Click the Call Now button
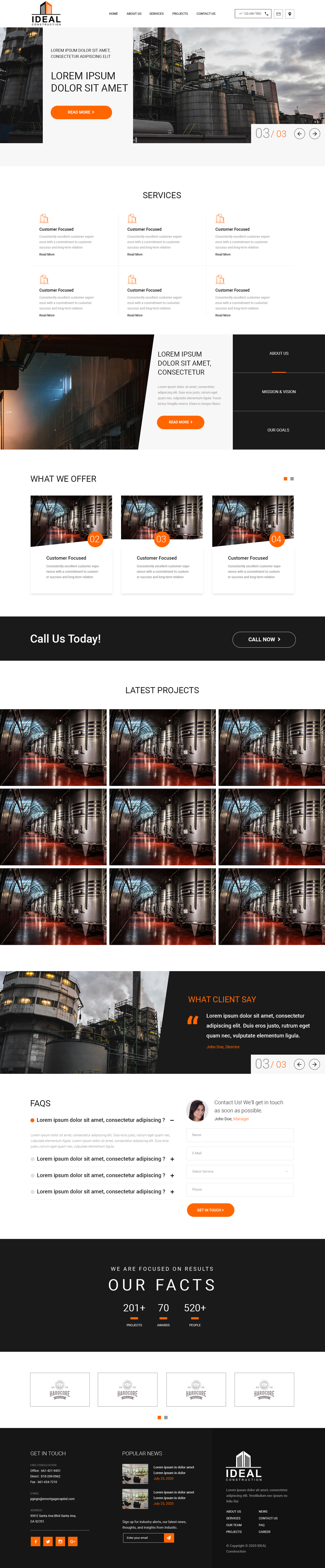 click(x=264, y=640)
